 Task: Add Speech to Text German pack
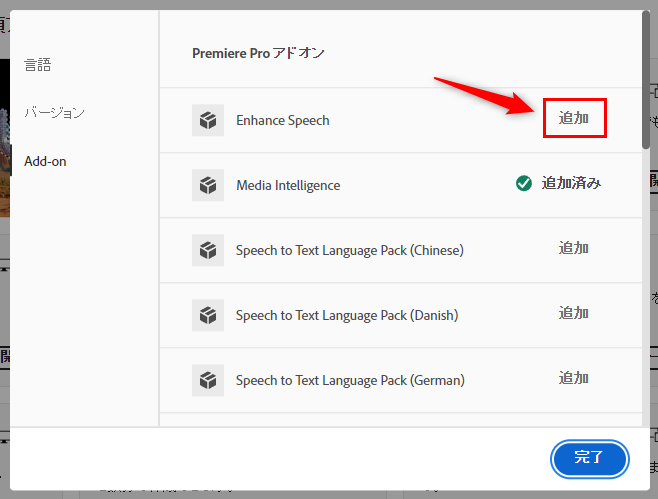click(574, 378)
